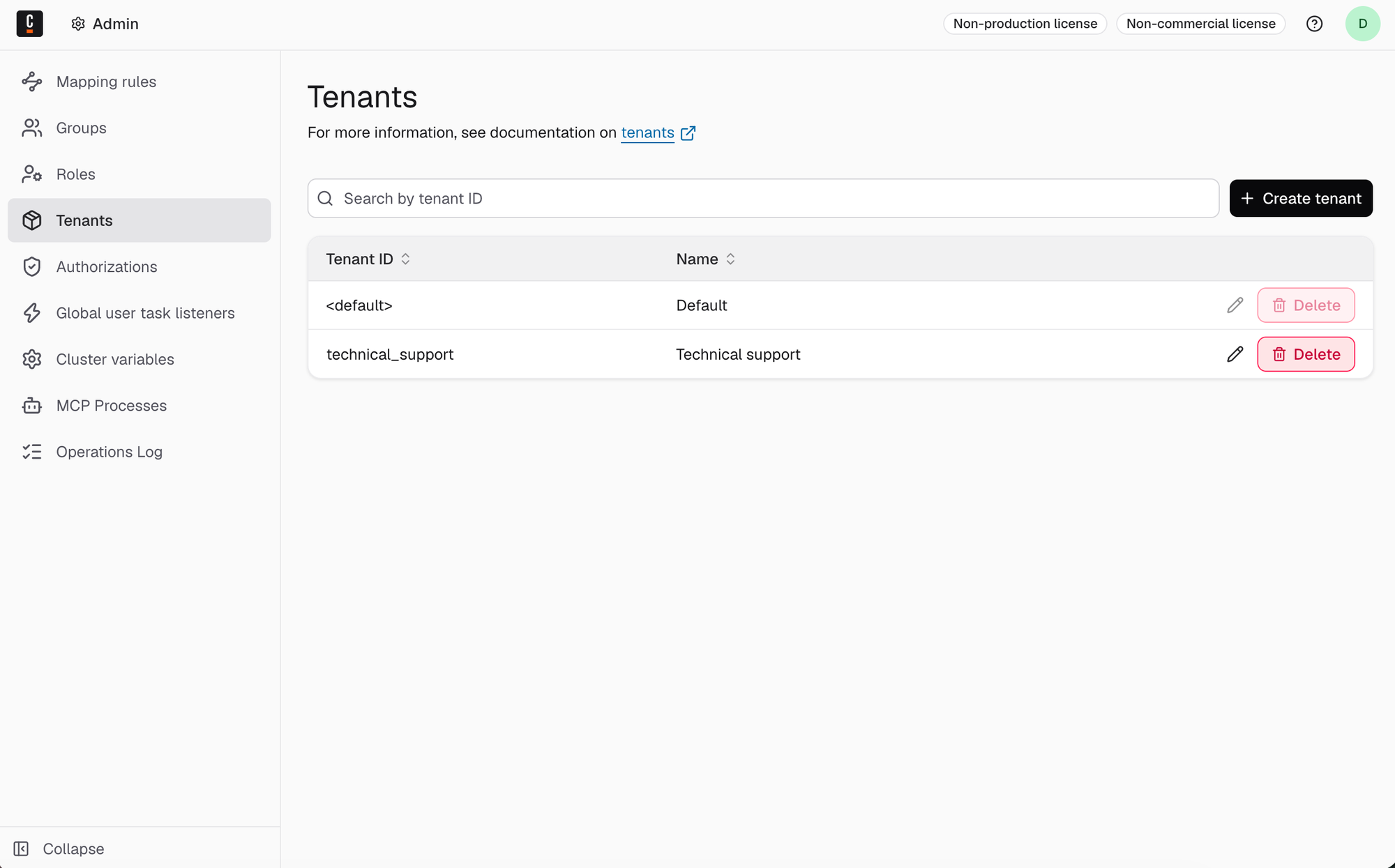
Task: Open the user avatar D menu
Action: 1362,24
